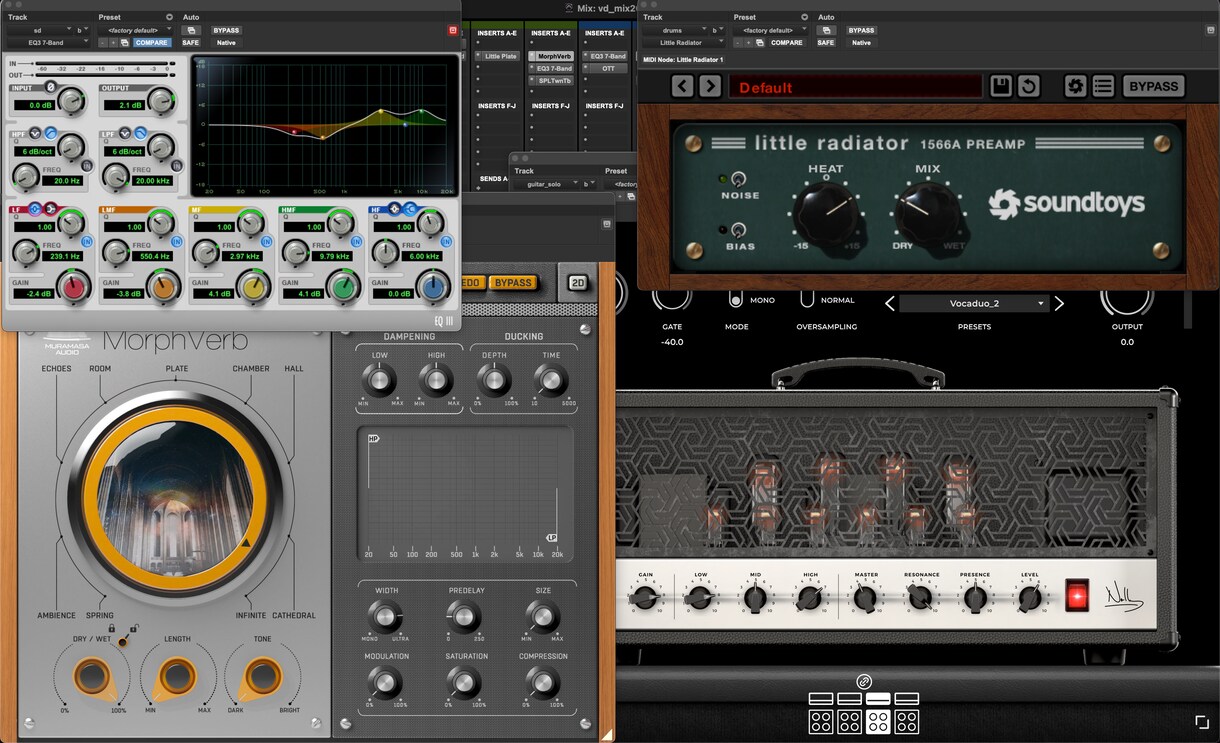Viewport: 1220px width, 743px height.
Task: Select the OTT insert slot in the mixer
Action: (x=607, y=68)
